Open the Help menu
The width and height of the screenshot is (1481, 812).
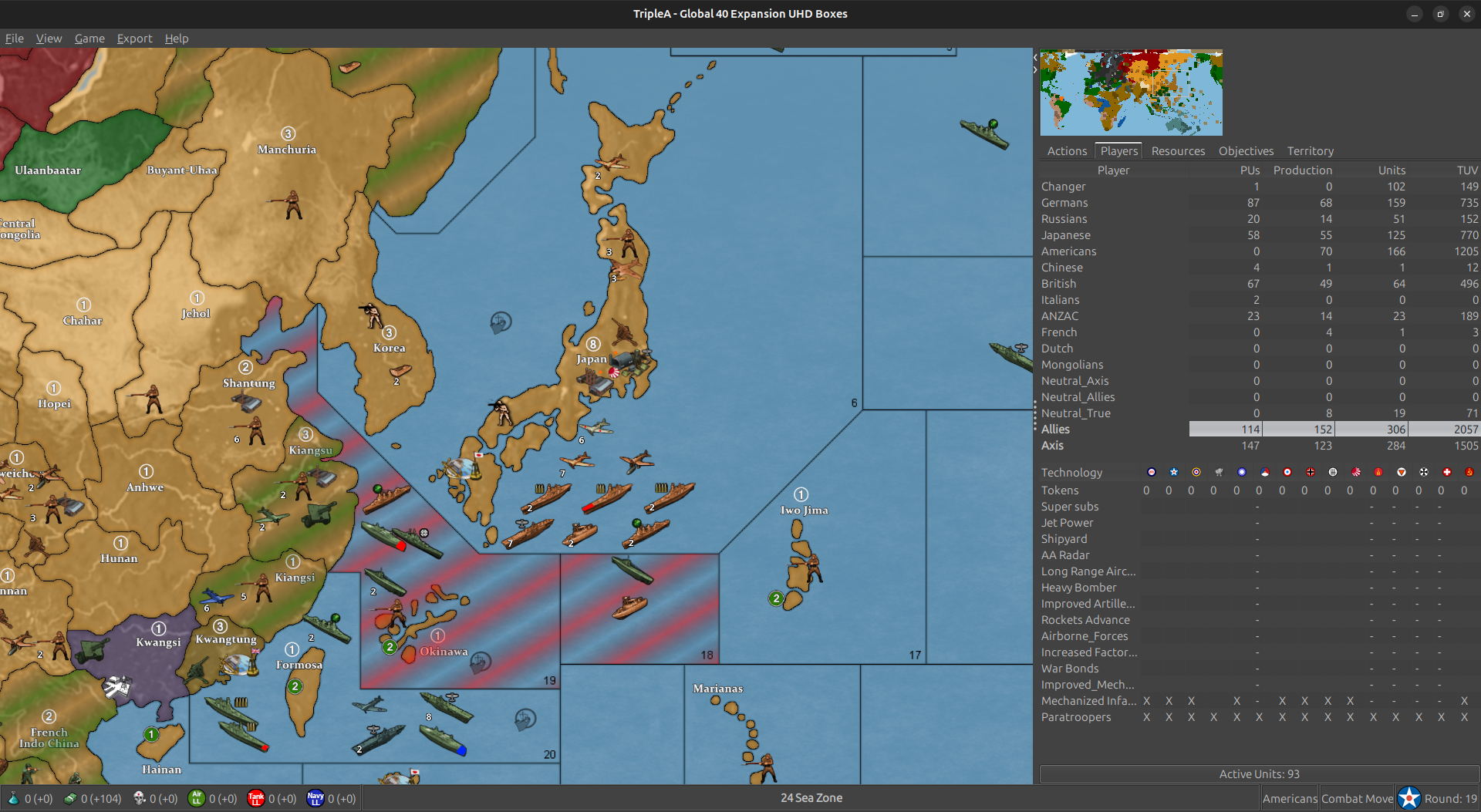pos(177,39)
